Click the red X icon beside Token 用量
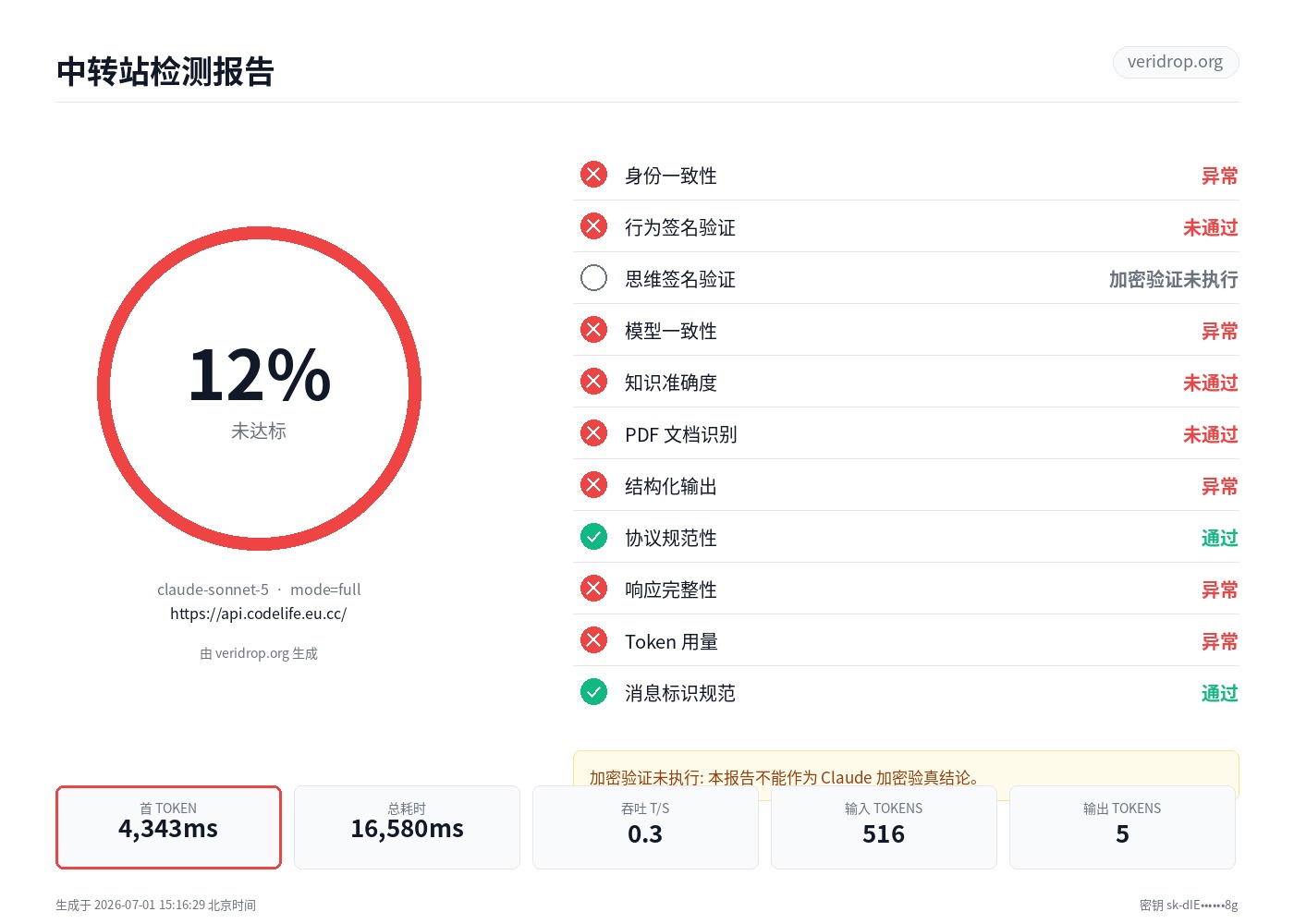The height and width of the screenshot is (924, 1294). pyautogui.click(x=593, y=640)
